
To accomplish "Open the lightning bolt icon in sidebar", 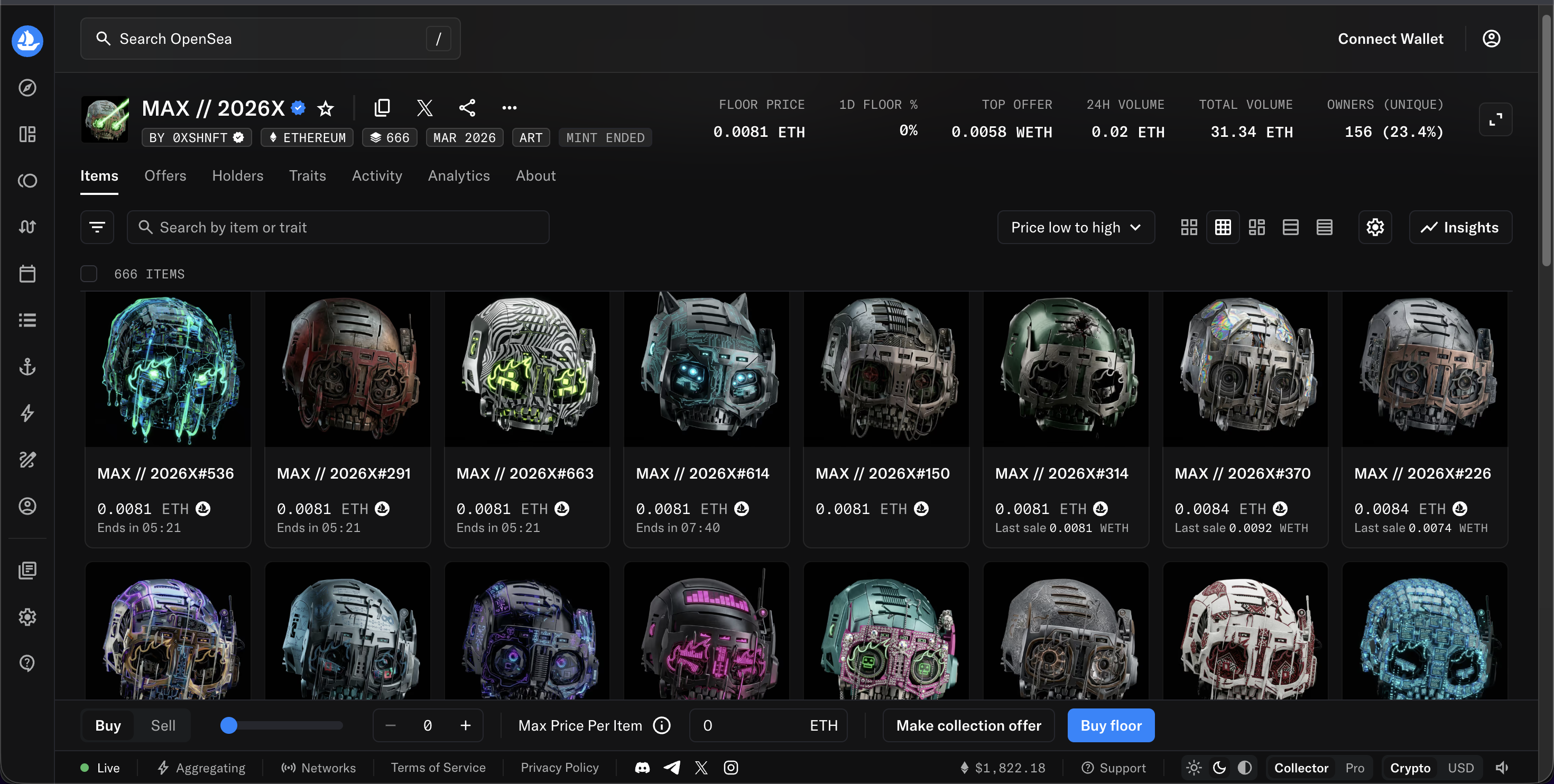I will [x=27, y=413].
